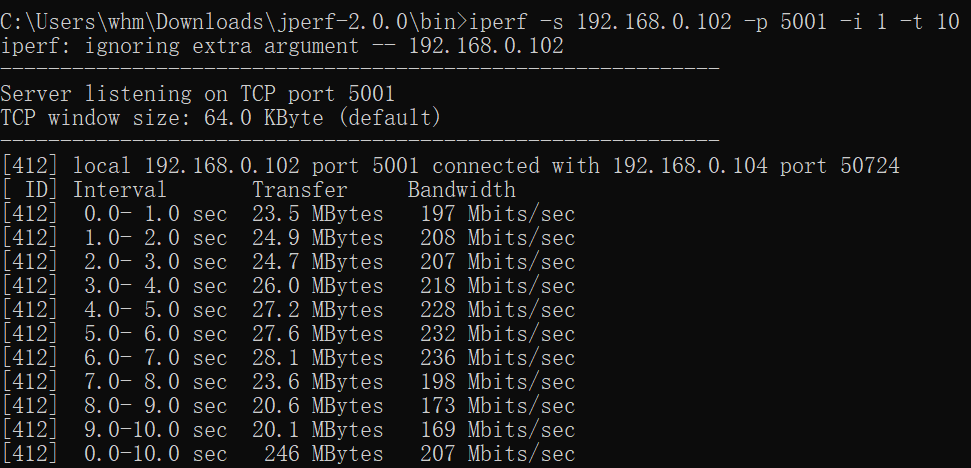
Task: Click the Interval column header
Action: pos(120,189)
